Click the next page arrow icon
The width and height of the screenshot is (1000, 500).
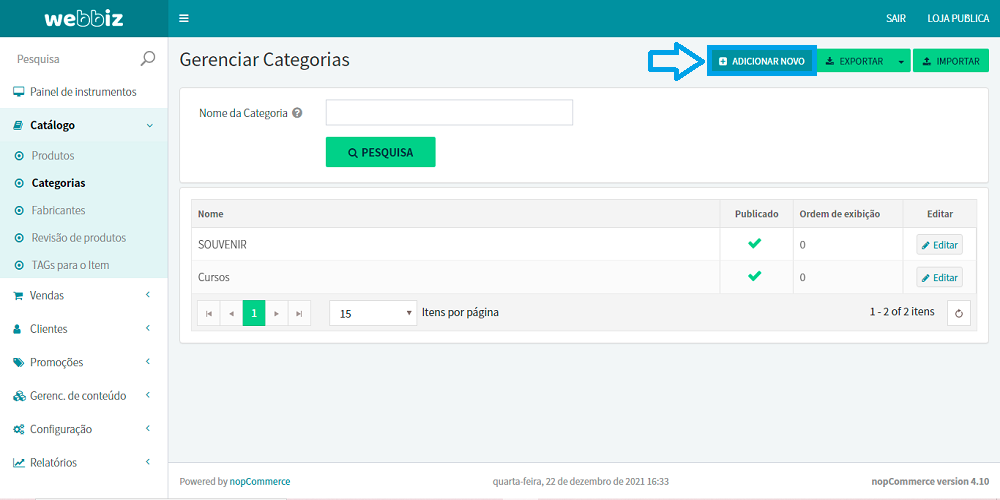coord(277,313)
